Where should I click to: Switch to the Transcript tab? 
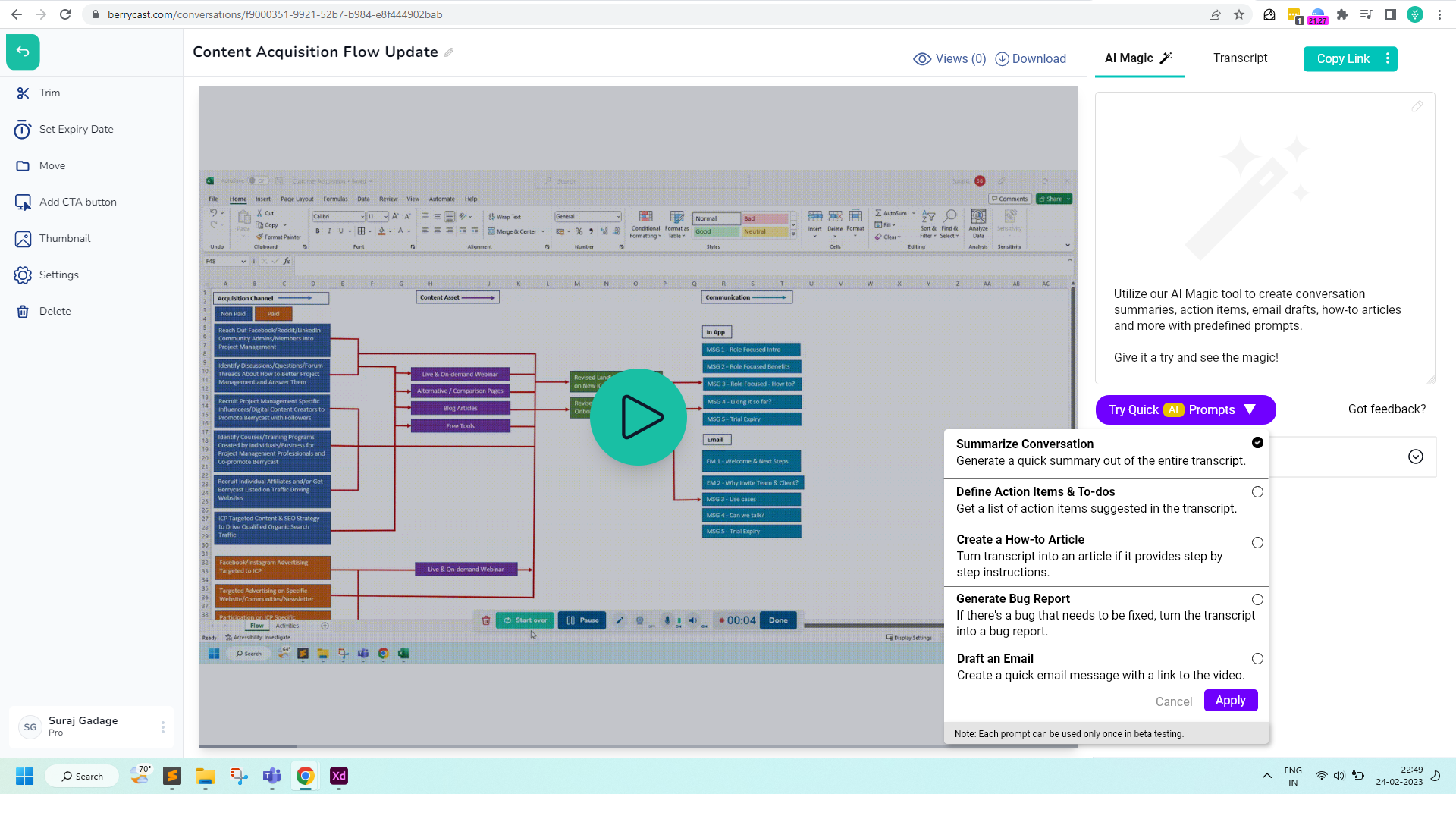pos(1240,58)
